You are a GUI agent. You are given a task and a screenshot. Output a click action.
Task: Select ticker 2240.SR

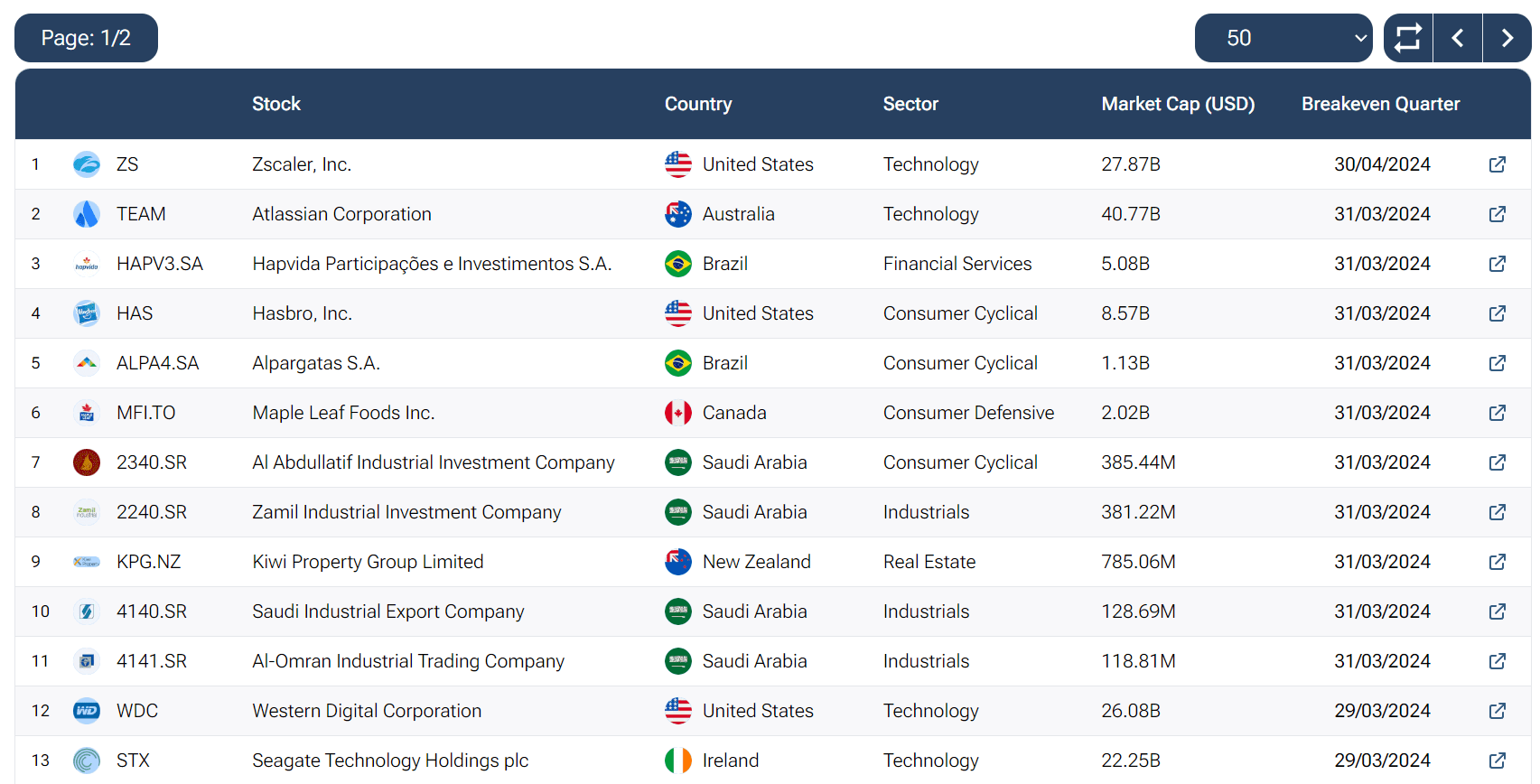point(152,512)
